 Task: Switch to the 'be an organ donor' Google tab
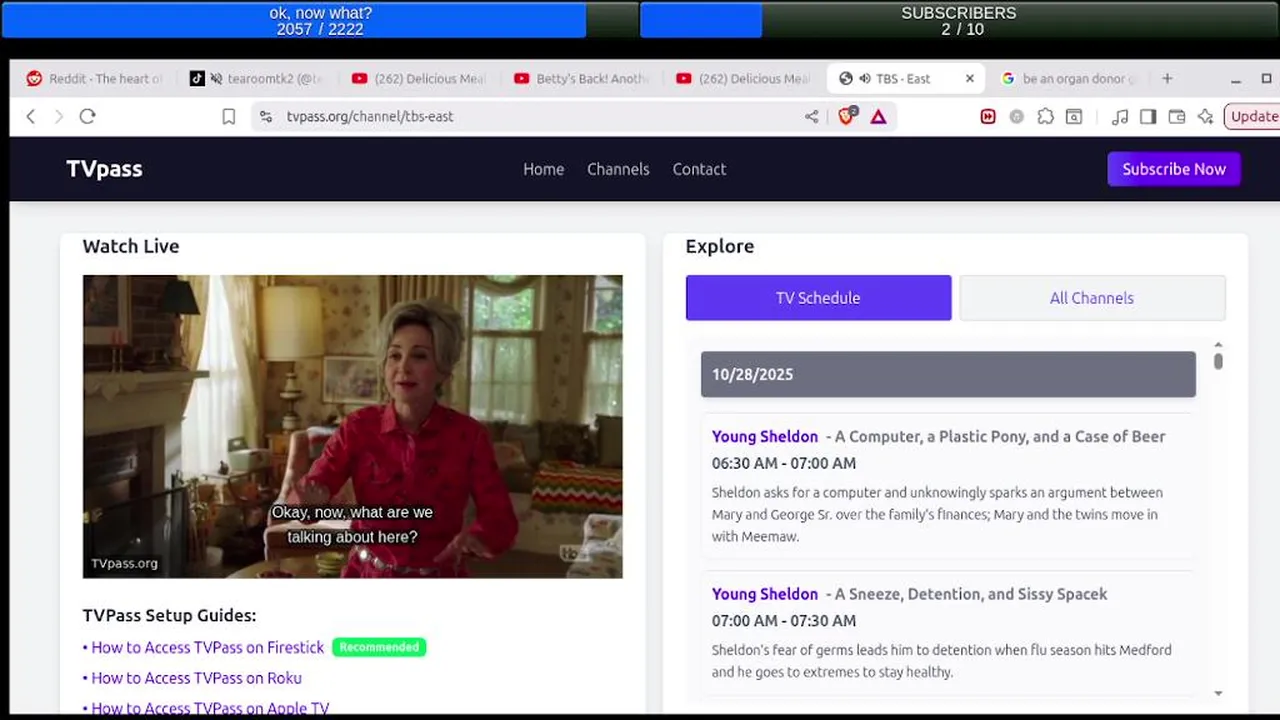pos(1070,78)
